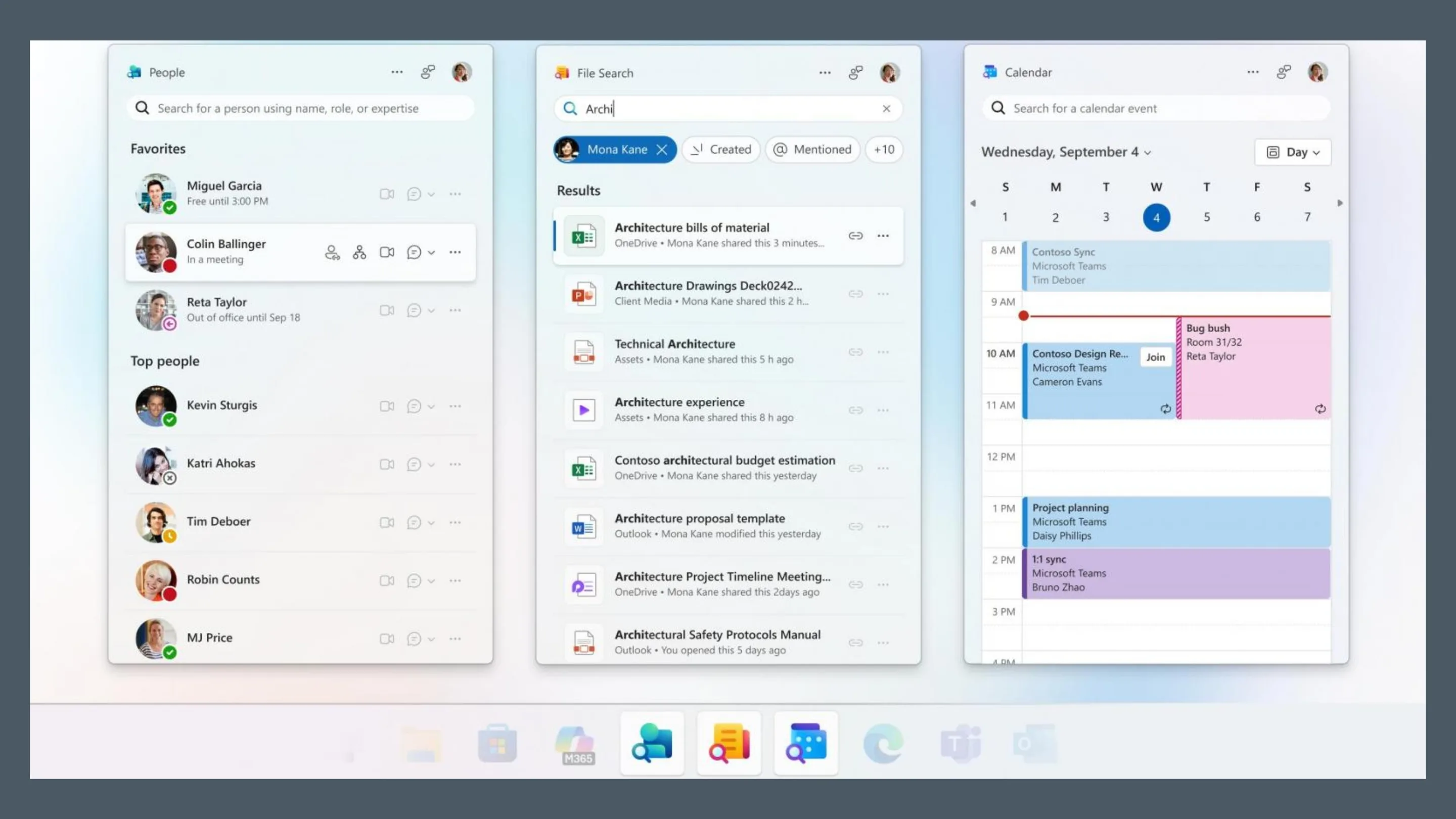Show Colin Ballinger's org chart

click(x=359, y=252)
